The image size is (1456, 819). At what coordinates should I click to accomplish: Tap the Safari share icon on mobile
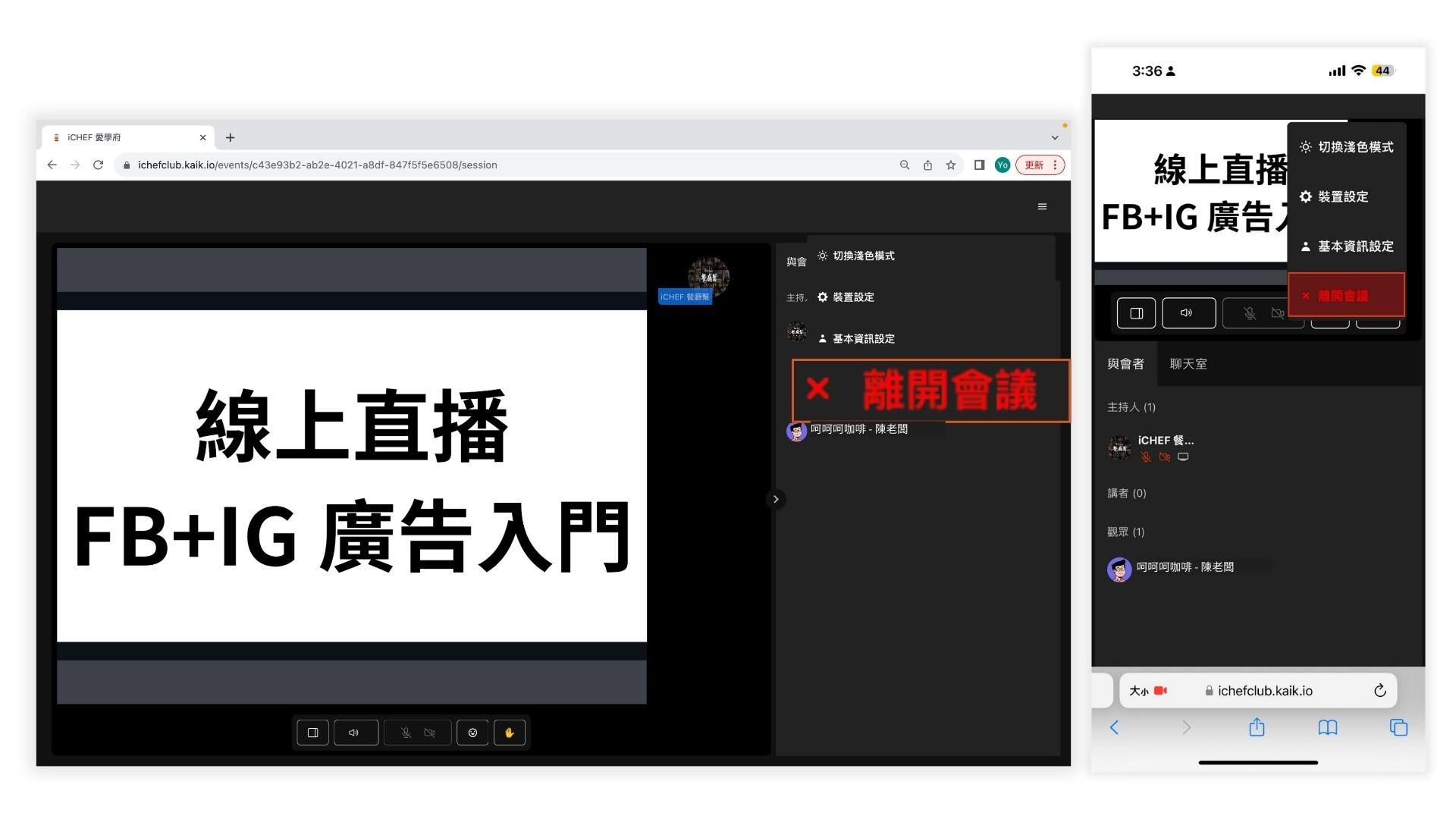1257,727
